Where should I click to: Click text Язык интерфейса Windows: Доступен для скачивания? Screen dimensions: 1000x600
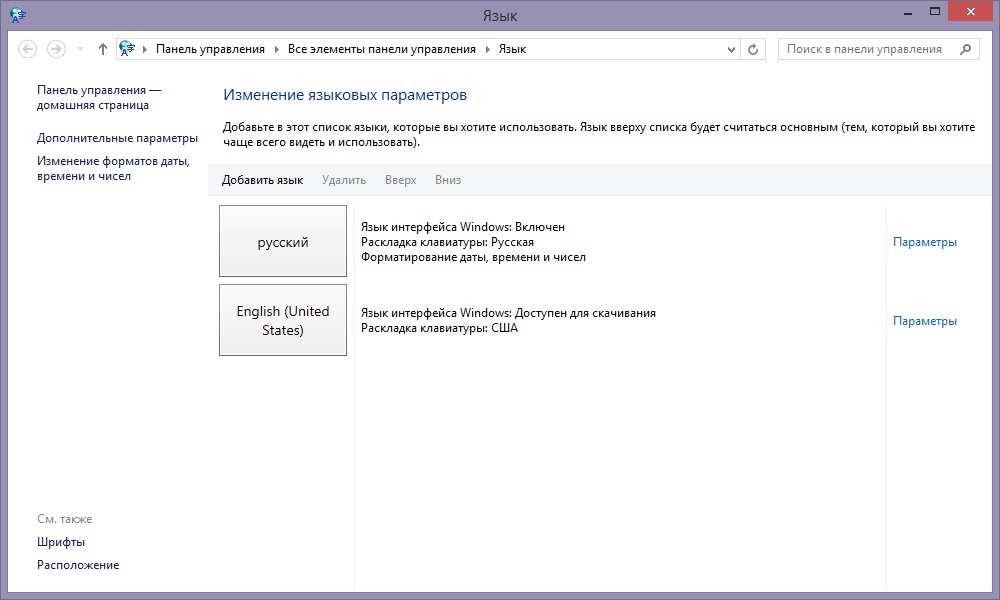[x=508, y=313]
